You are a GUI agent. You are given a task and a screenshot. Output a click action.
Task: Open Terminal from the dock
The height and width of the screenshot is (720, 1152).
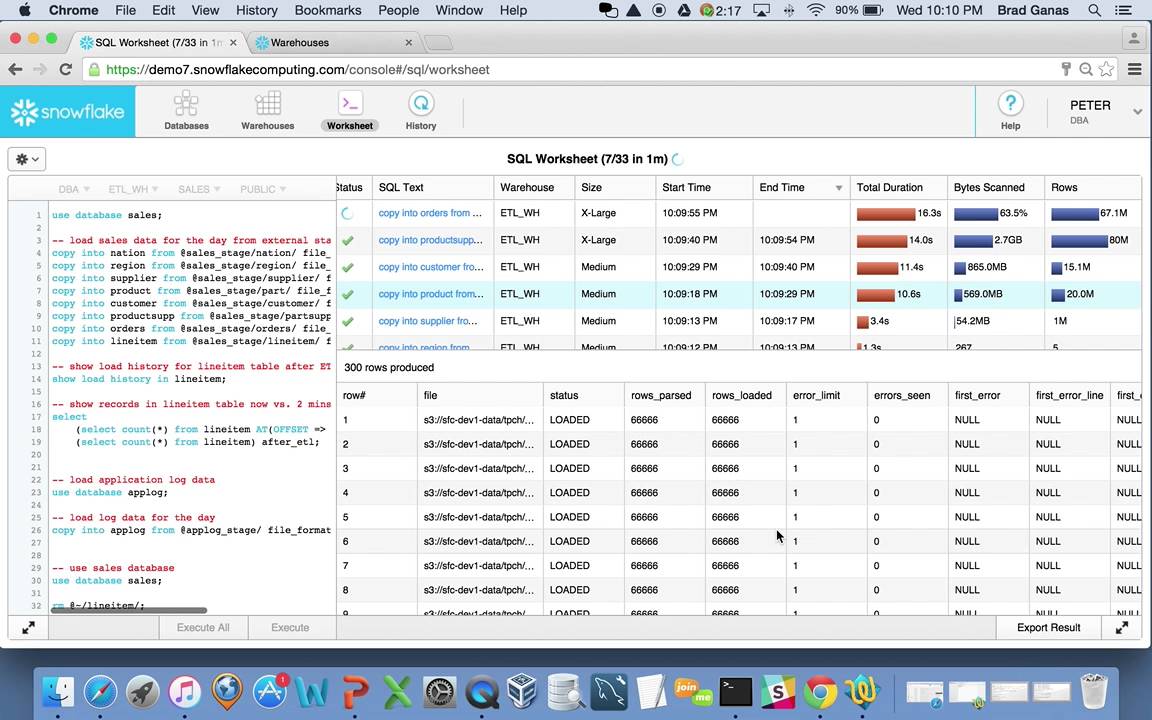click(x=735, y=691)
